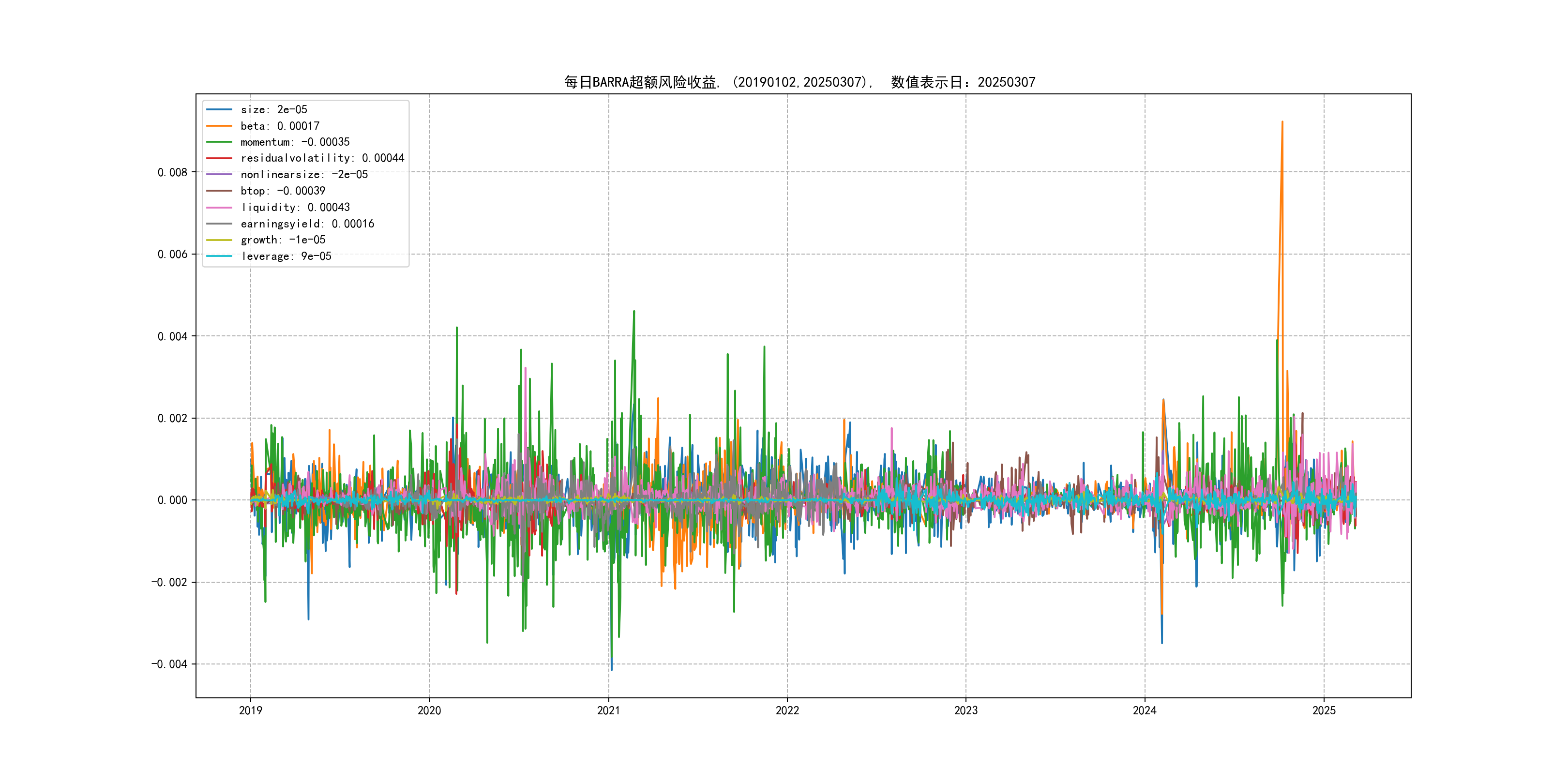The width and height of the screenshot is (1568, 784).
Task: Click the tall orange beta spike peak in late 2024
Action: tap(1282, 122)
